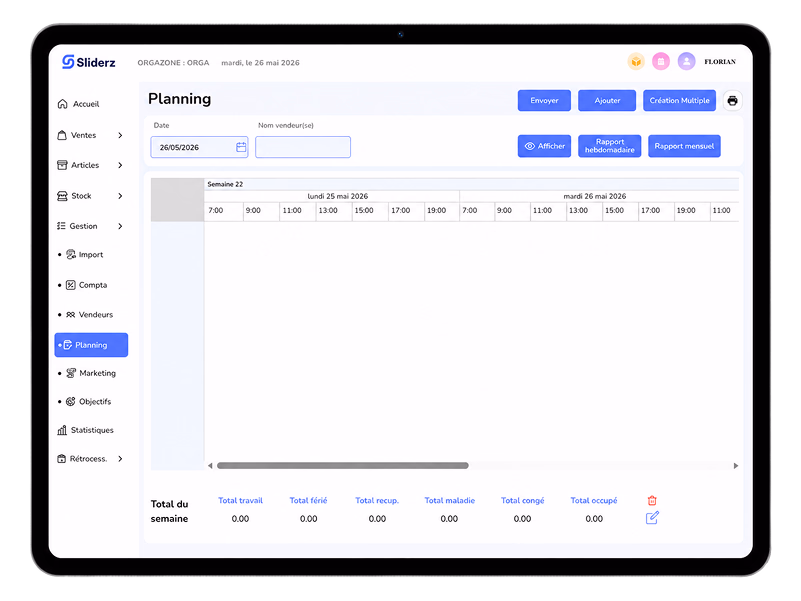Expand the Stock submenu chevron
801x601 pixels.
pyautogui.click(x=120, y=196)
